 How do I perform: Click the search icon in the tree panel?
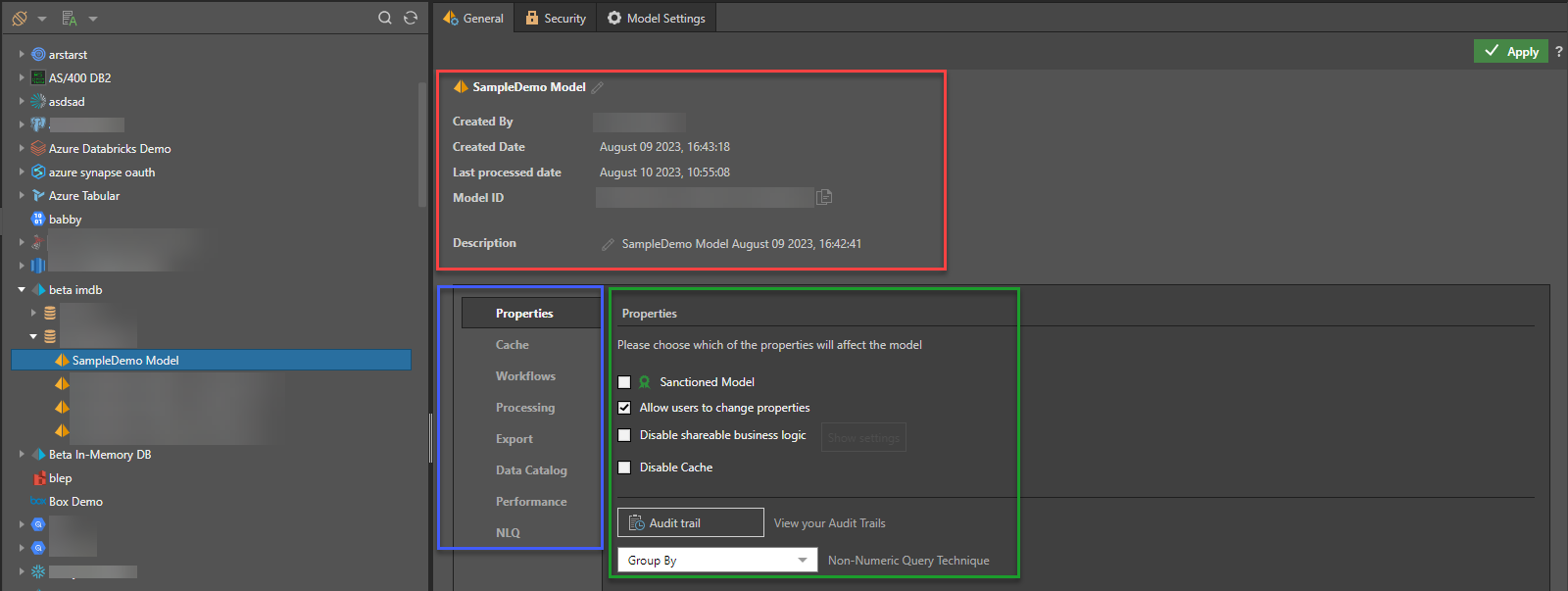(385, 18)
